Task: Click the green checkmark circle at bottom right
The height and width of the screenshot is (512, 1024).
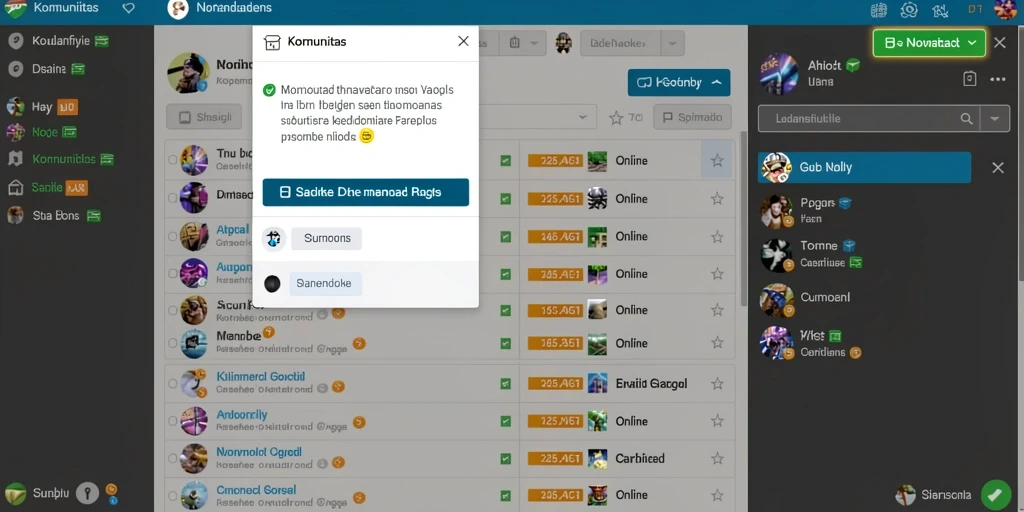Action: click(x=996, y=495)
